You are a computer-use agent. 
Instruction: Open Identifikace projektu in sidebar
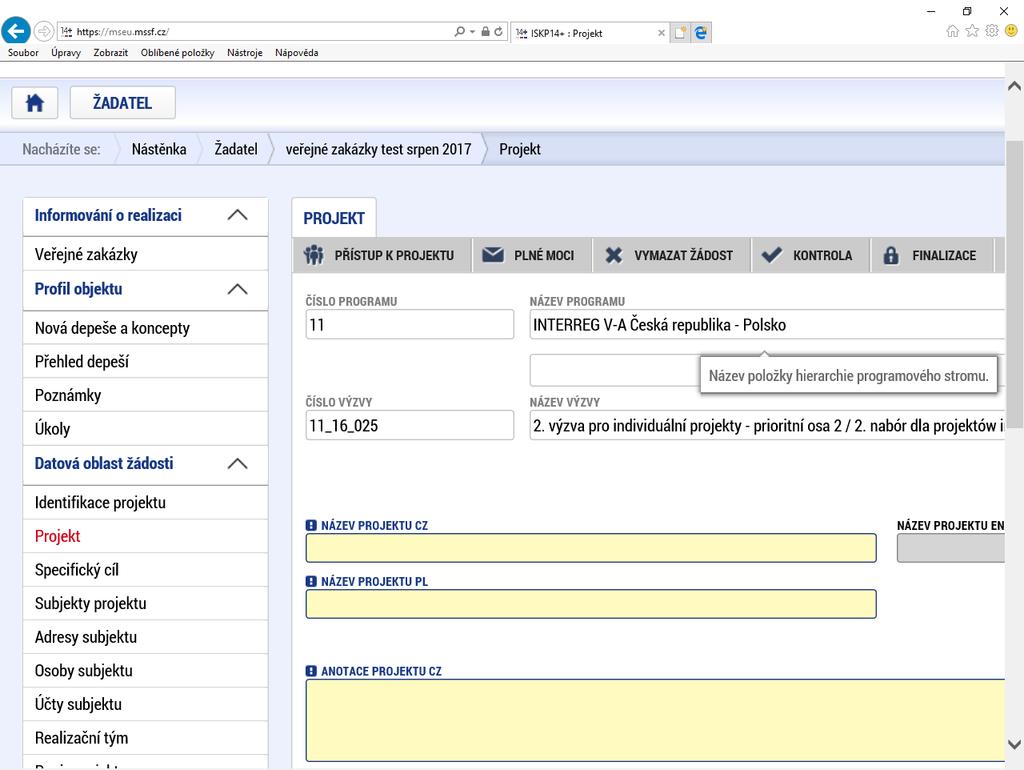[x=146, y=502]
